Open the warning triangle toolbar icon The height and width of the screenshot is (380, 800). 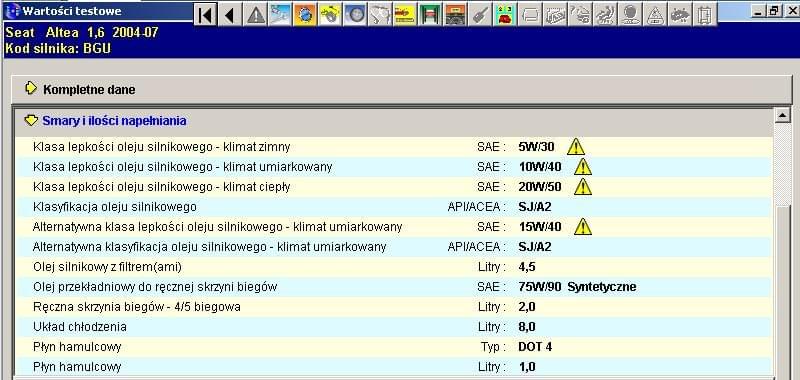256,14
